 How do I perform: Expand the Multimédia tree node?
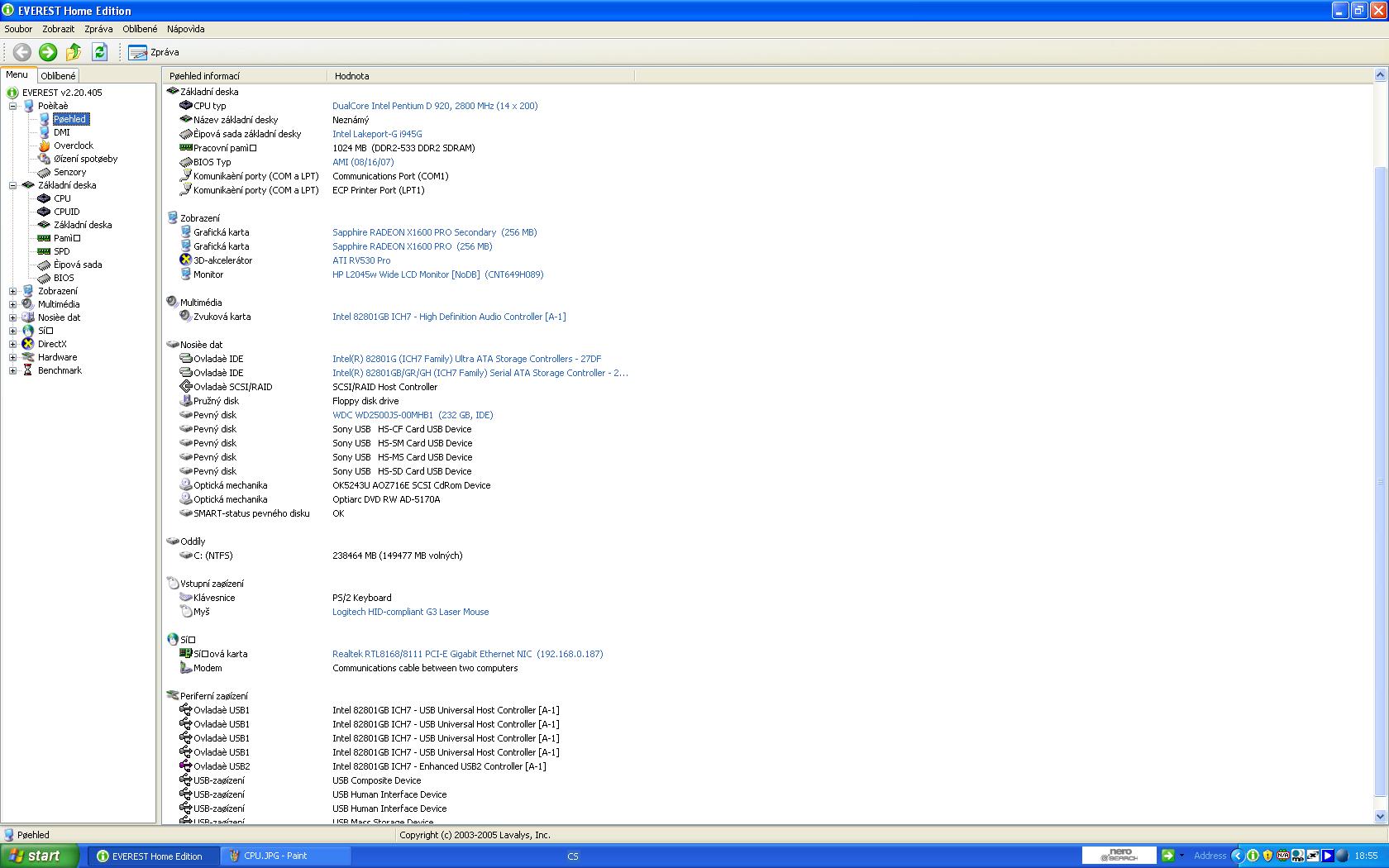pos(13,304)
